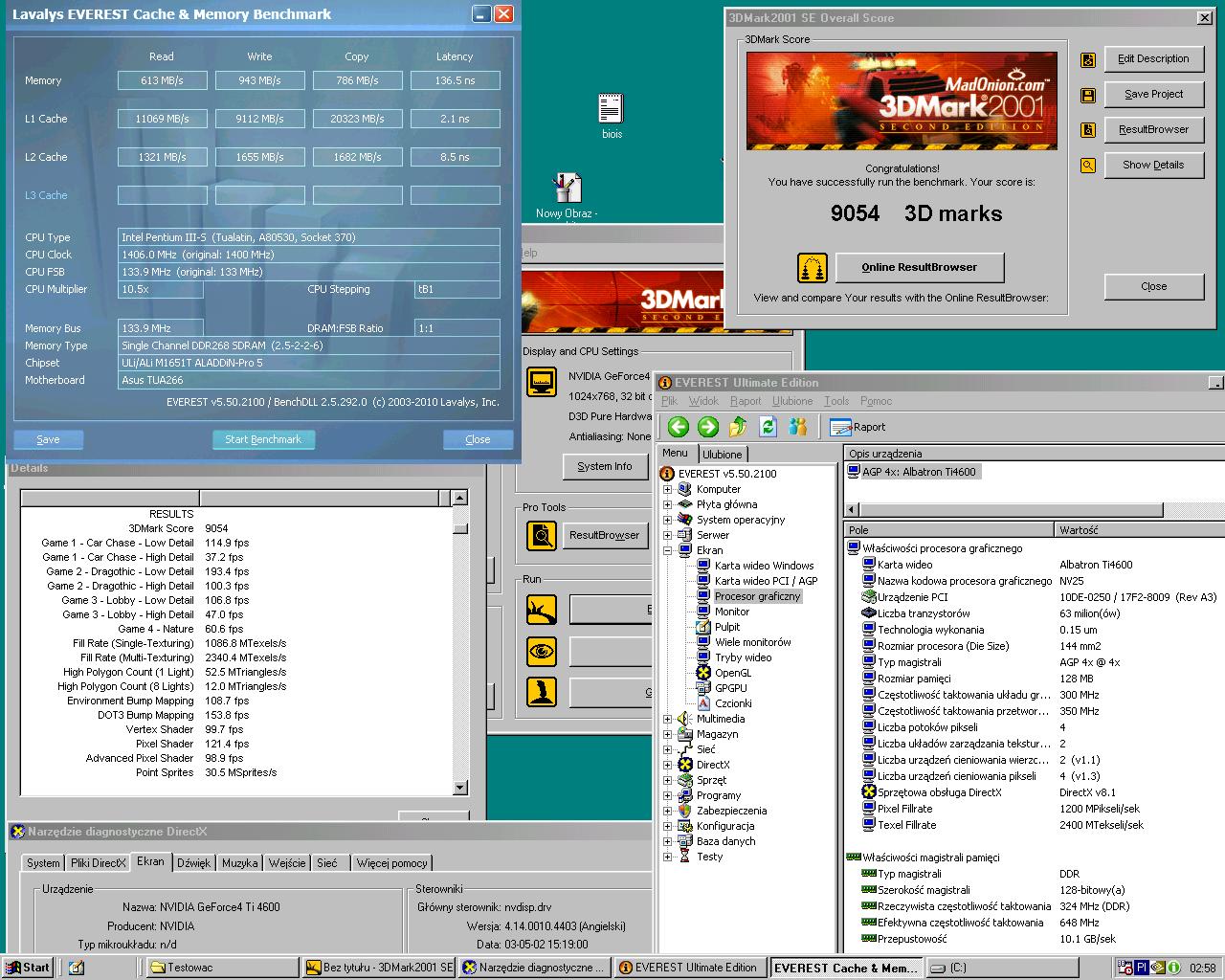Viewport: 1225px width, 980px height.
Task: Click Close in EVEREST benchmark window
Action: (478, 439)
